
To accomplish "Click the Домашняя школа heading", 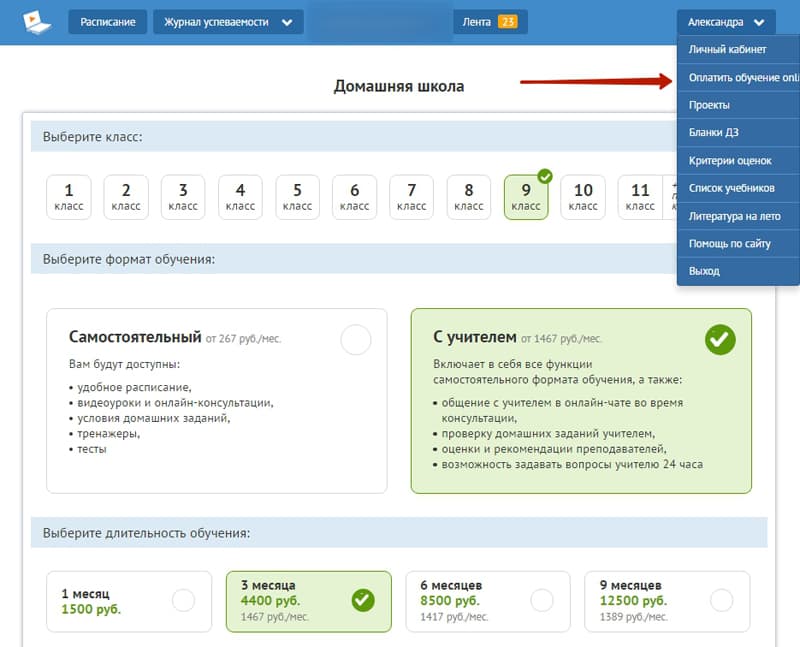I will [399, 86].
